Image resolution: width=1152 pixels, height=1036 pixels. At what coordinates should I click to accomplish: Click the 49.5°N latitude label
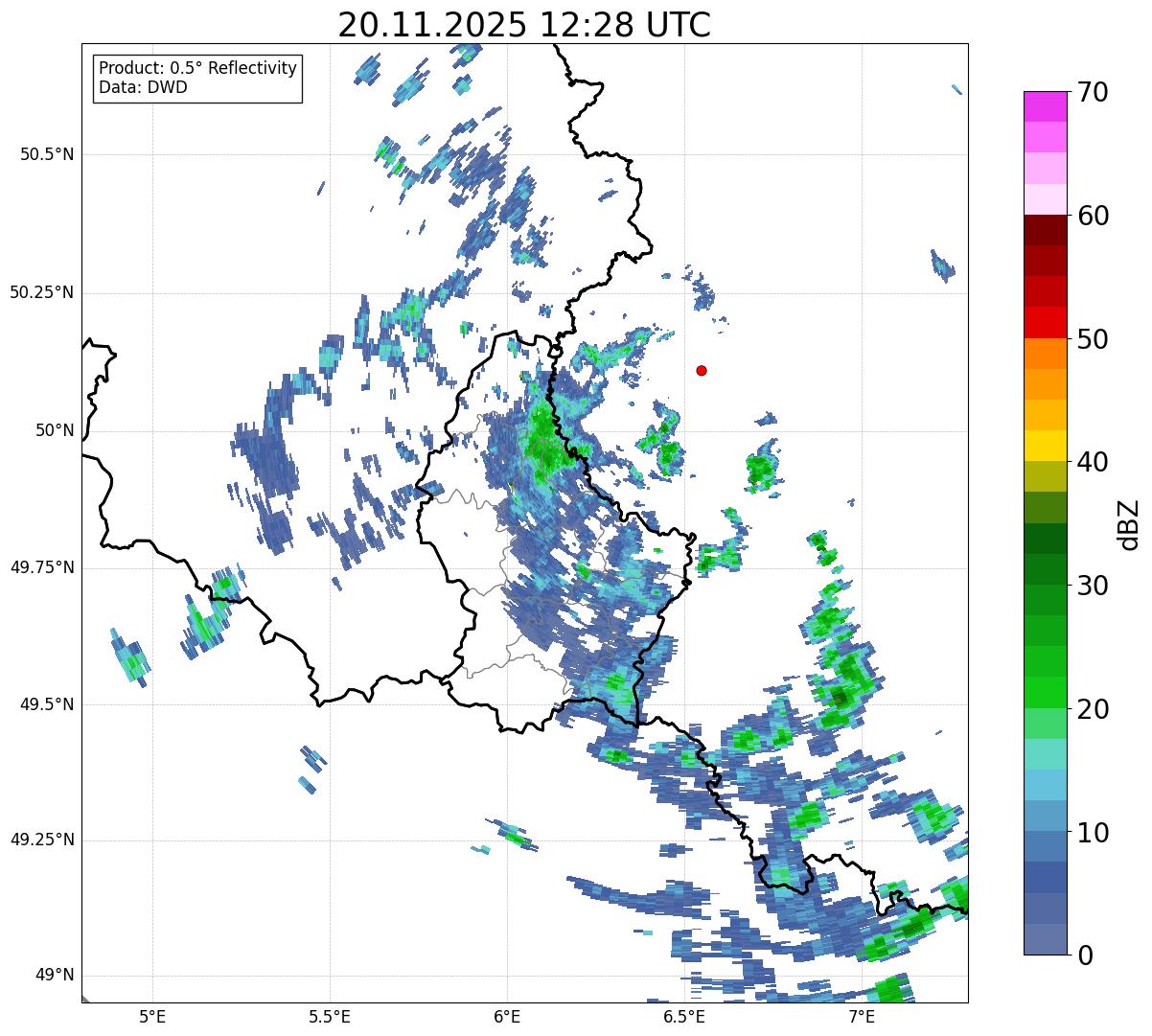(47, 704)
